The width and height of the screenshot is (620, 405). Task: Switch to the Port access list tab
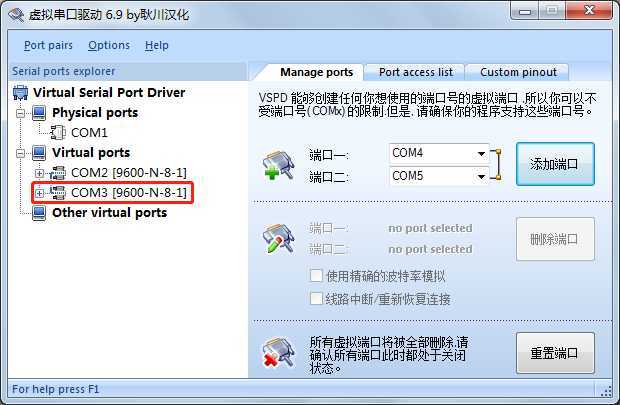(x=416, y=72)
